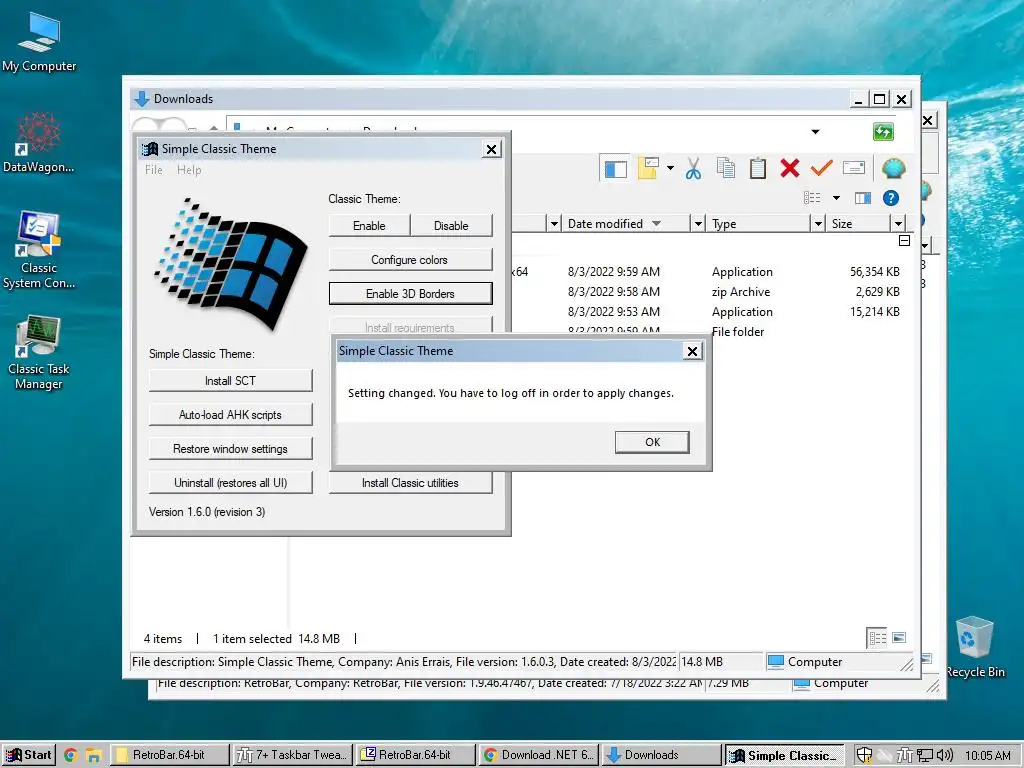The width and height of the screenshot is (1024, 768).
Task: Click the Enable 3D Borders button
Action: [410, 294]
